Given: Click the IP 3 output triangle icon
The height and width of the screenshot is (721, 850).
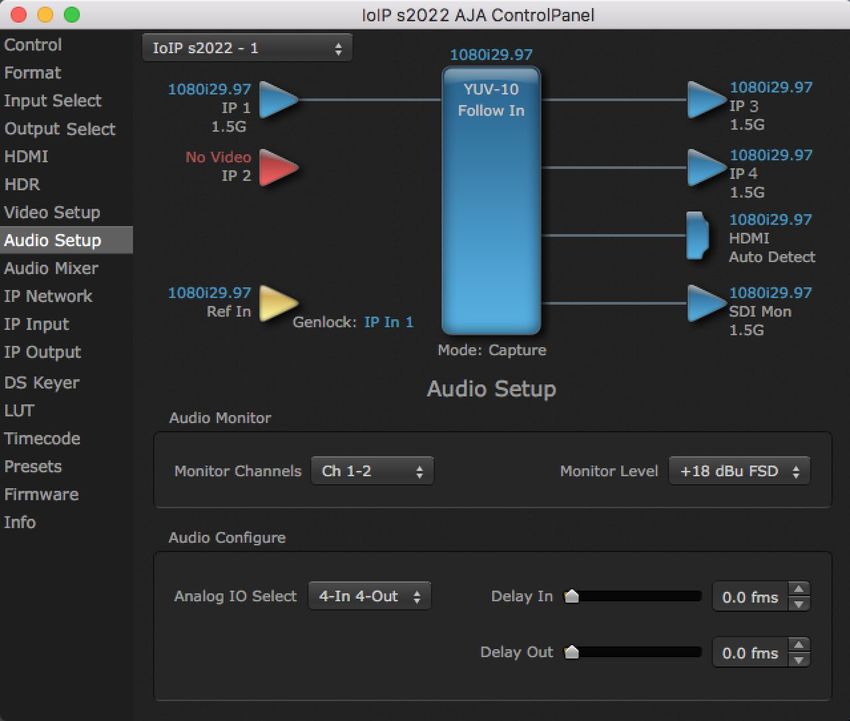Looking at the screenshot, I should coord(706,100).
